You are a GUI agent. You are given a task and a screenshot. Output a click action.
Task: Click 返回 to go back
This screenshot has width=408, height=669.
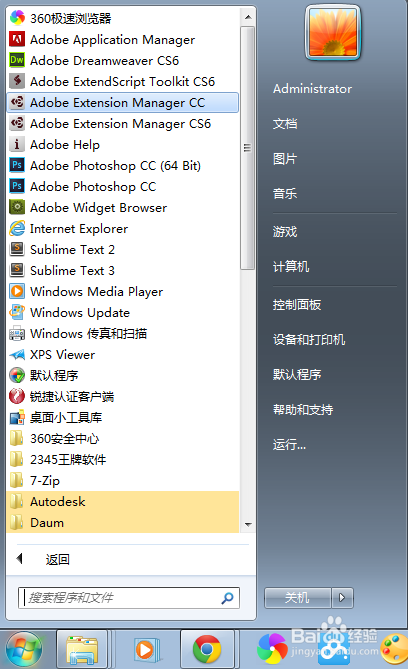[58, 559]
